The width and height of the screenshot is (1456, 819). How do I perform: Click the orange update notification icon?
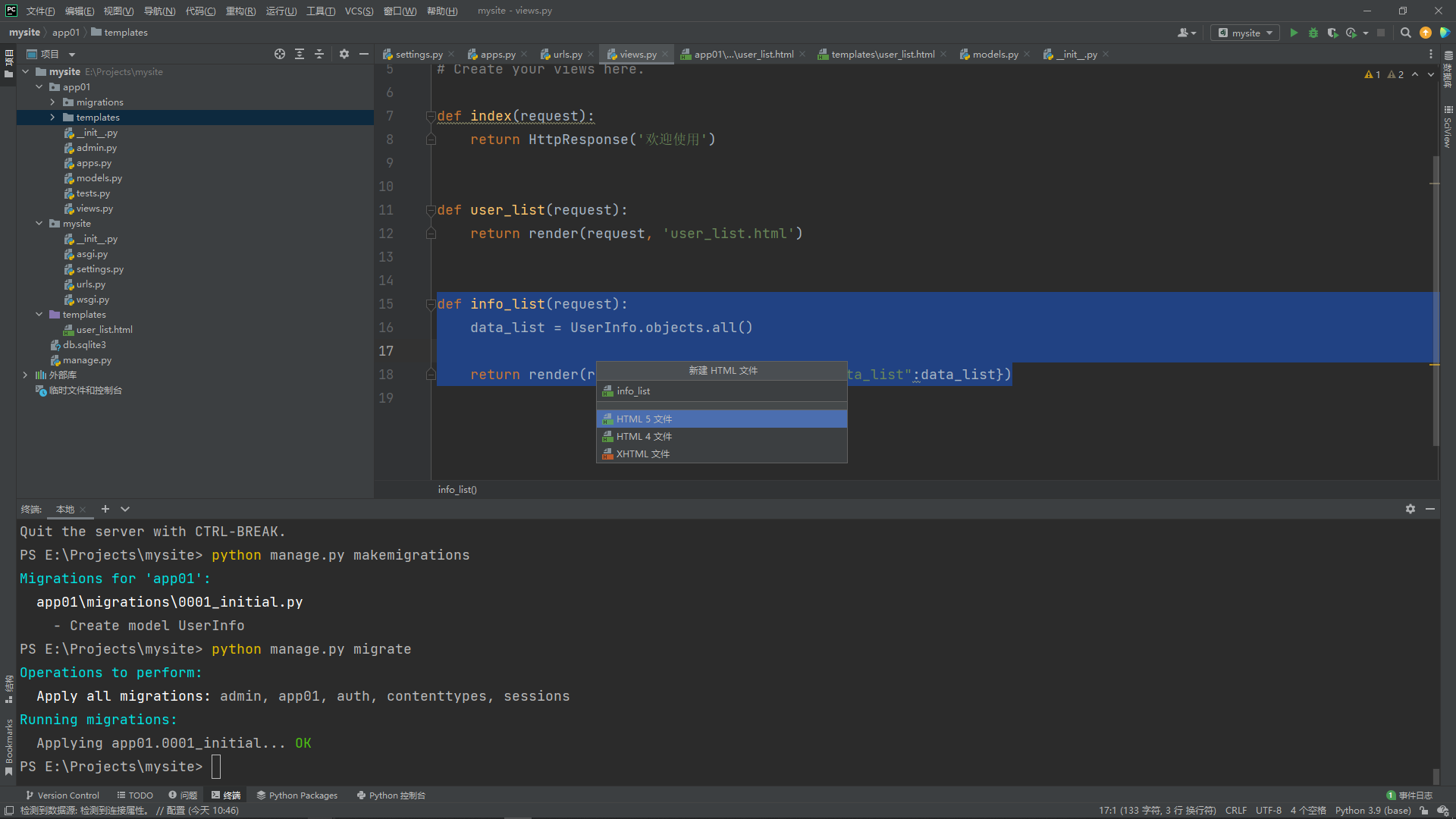pyautogui.click(x=1425, y=33)
